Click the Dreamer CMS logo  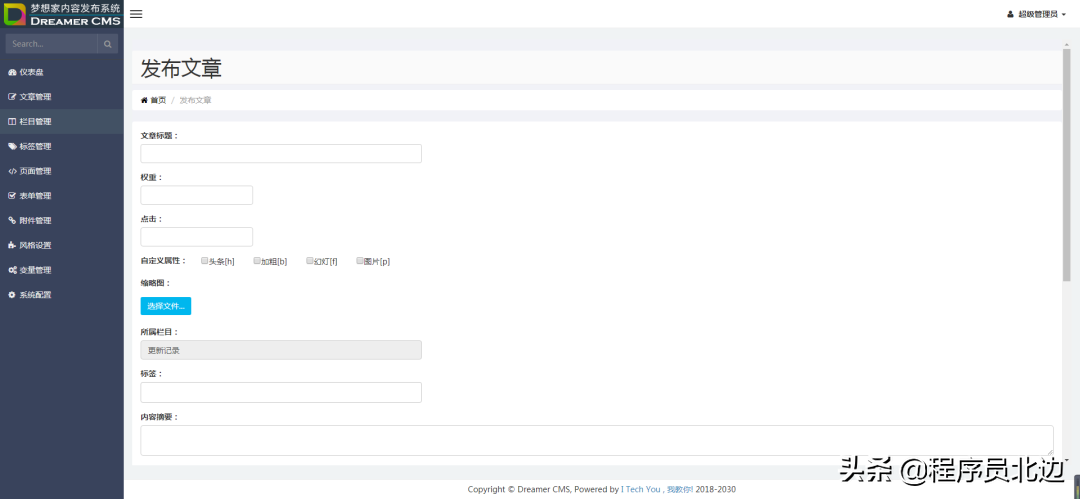pyautogui.click(x=62, y=14)
